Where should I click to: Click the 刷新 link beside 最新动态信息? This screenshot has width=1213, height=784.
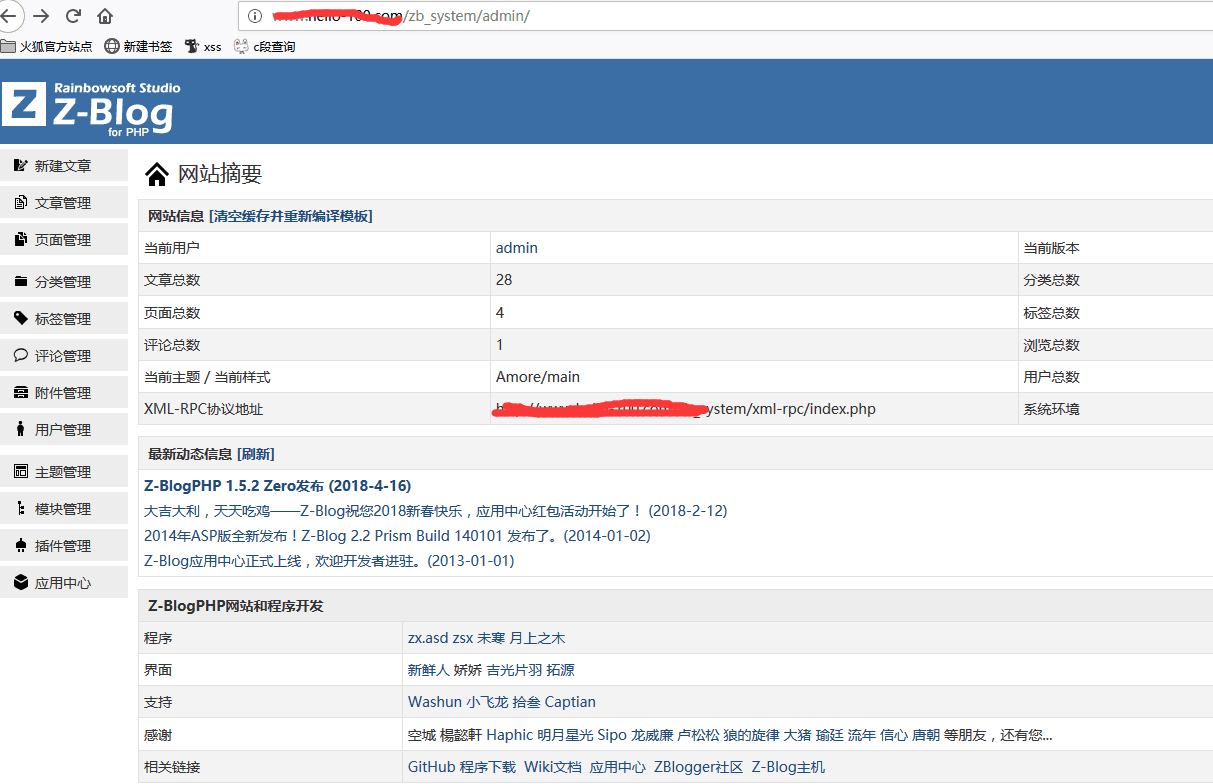point(255,454)
